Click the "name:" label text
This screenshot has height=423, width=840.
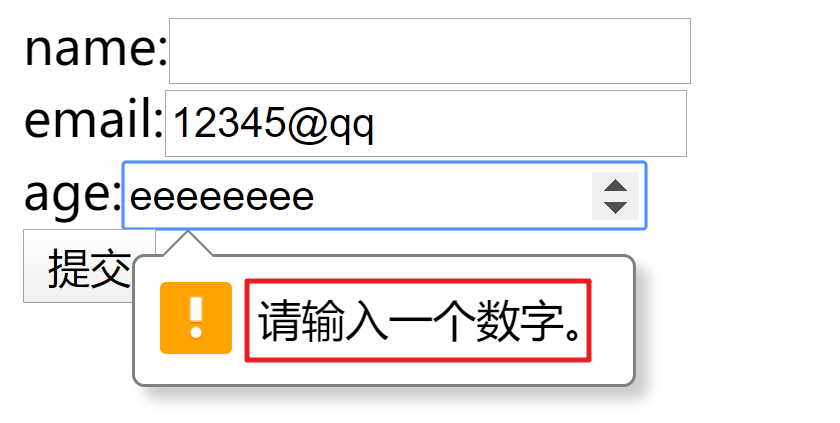[96, 48]
